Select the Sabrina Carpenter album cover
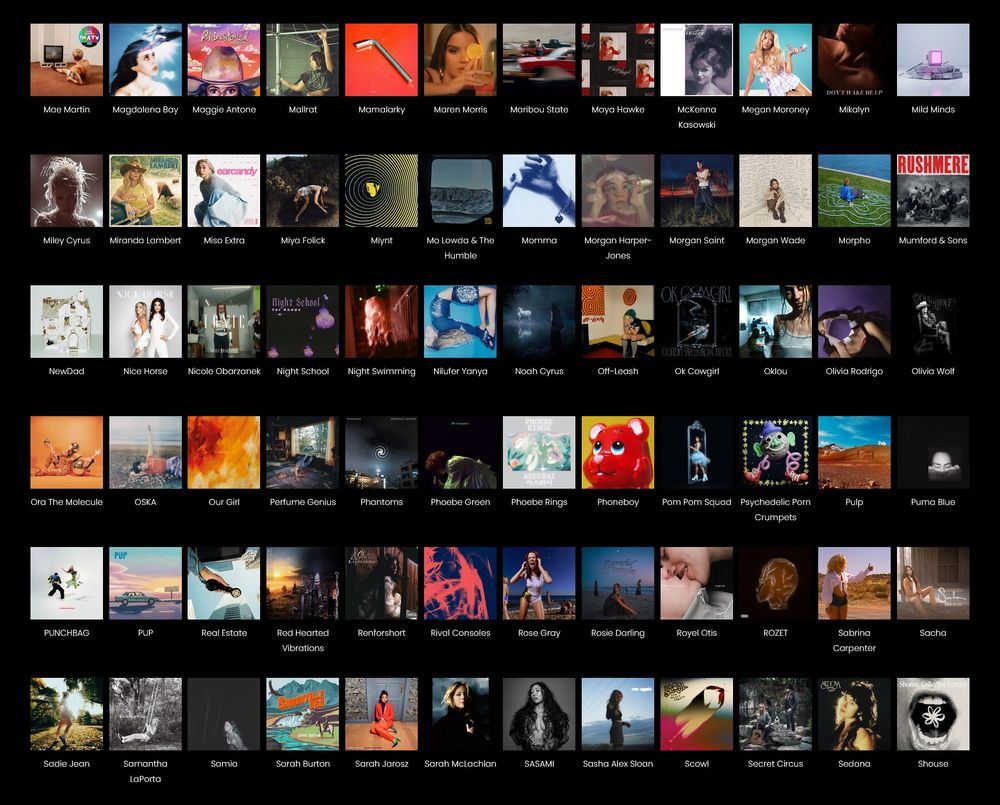The image size is (1000, 805). point(854,583)
